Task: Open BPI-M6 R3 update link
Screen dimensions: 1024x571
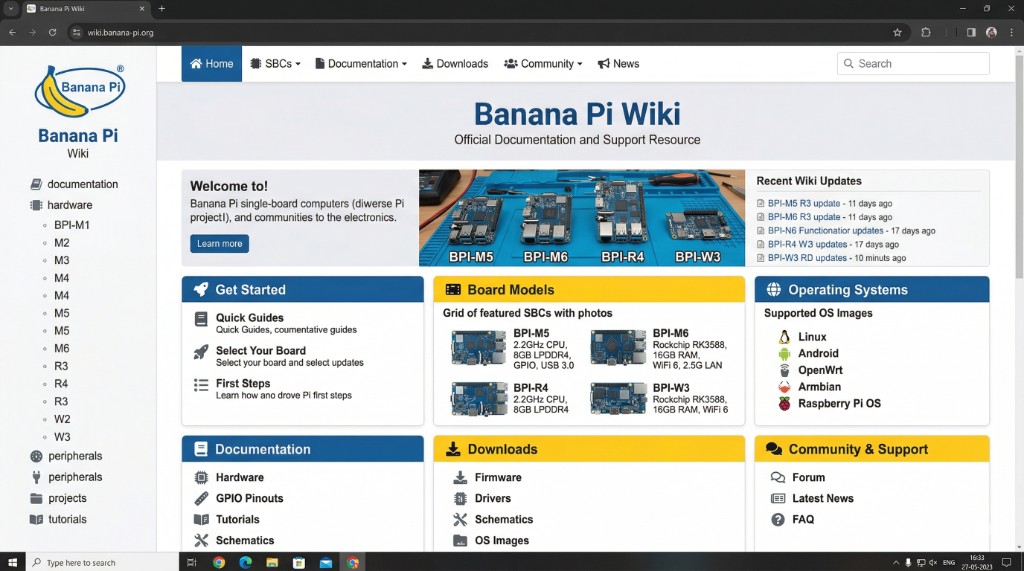Action: click(804, 217)
